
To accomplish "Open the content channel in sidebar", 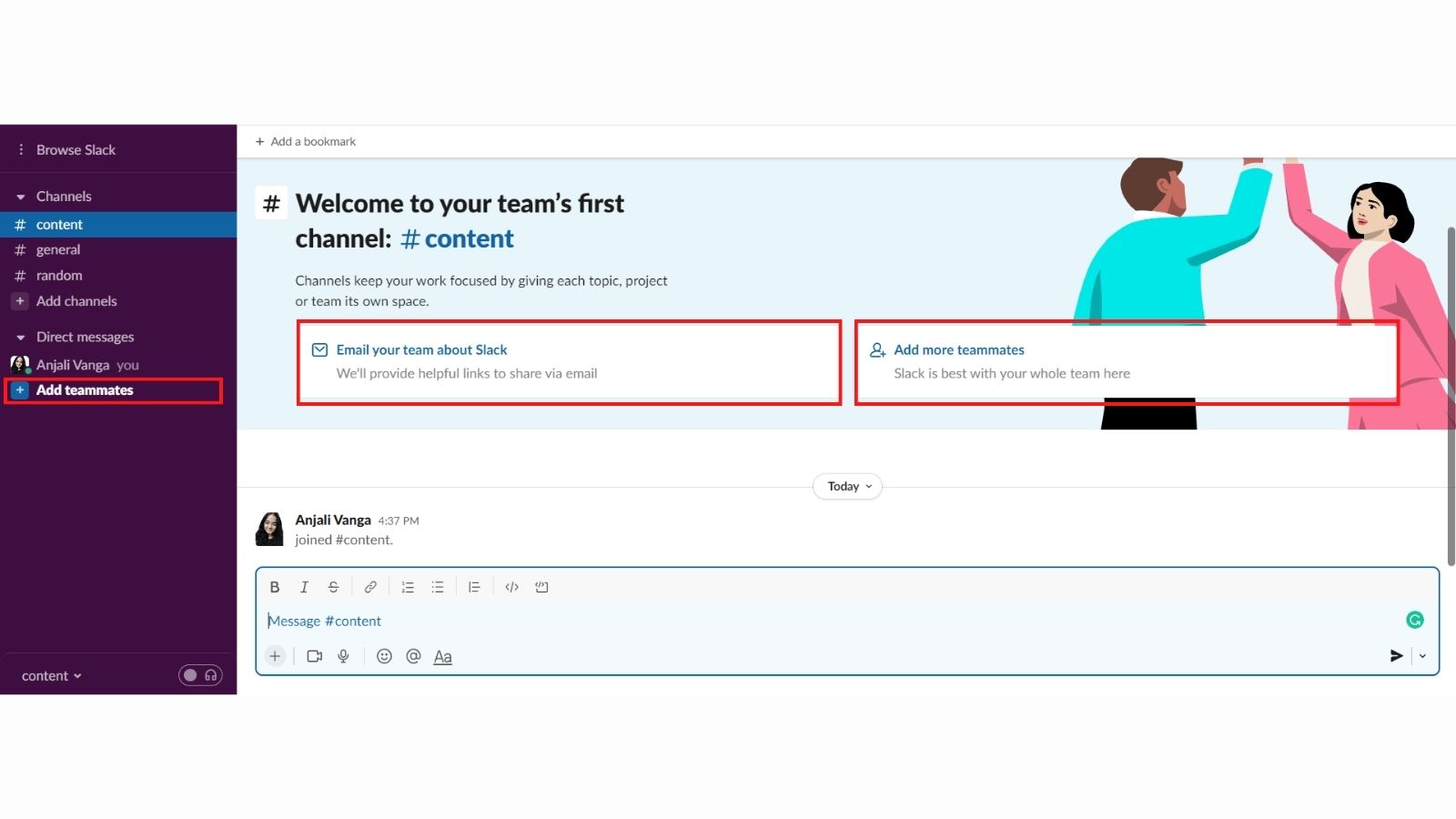I will pyautogui.click(x=118, y=225).
